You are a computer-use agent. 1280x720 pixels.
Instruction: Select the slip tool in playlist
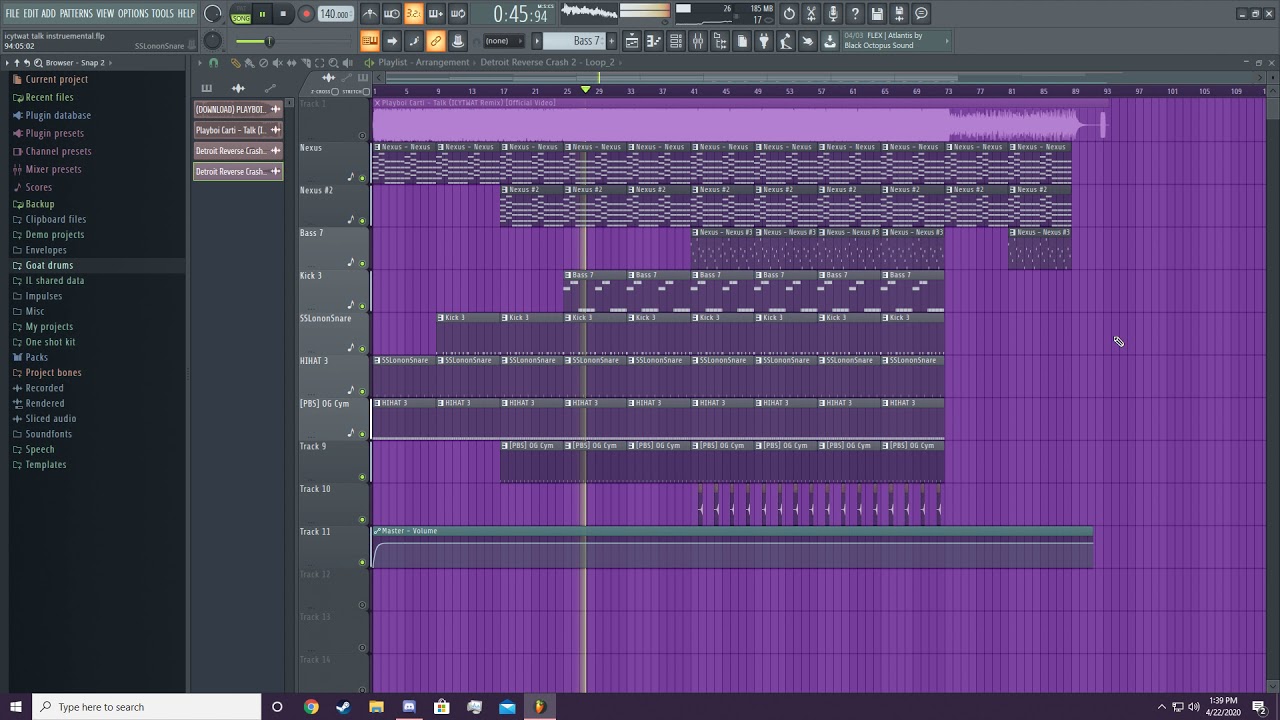tap(291, 63)
